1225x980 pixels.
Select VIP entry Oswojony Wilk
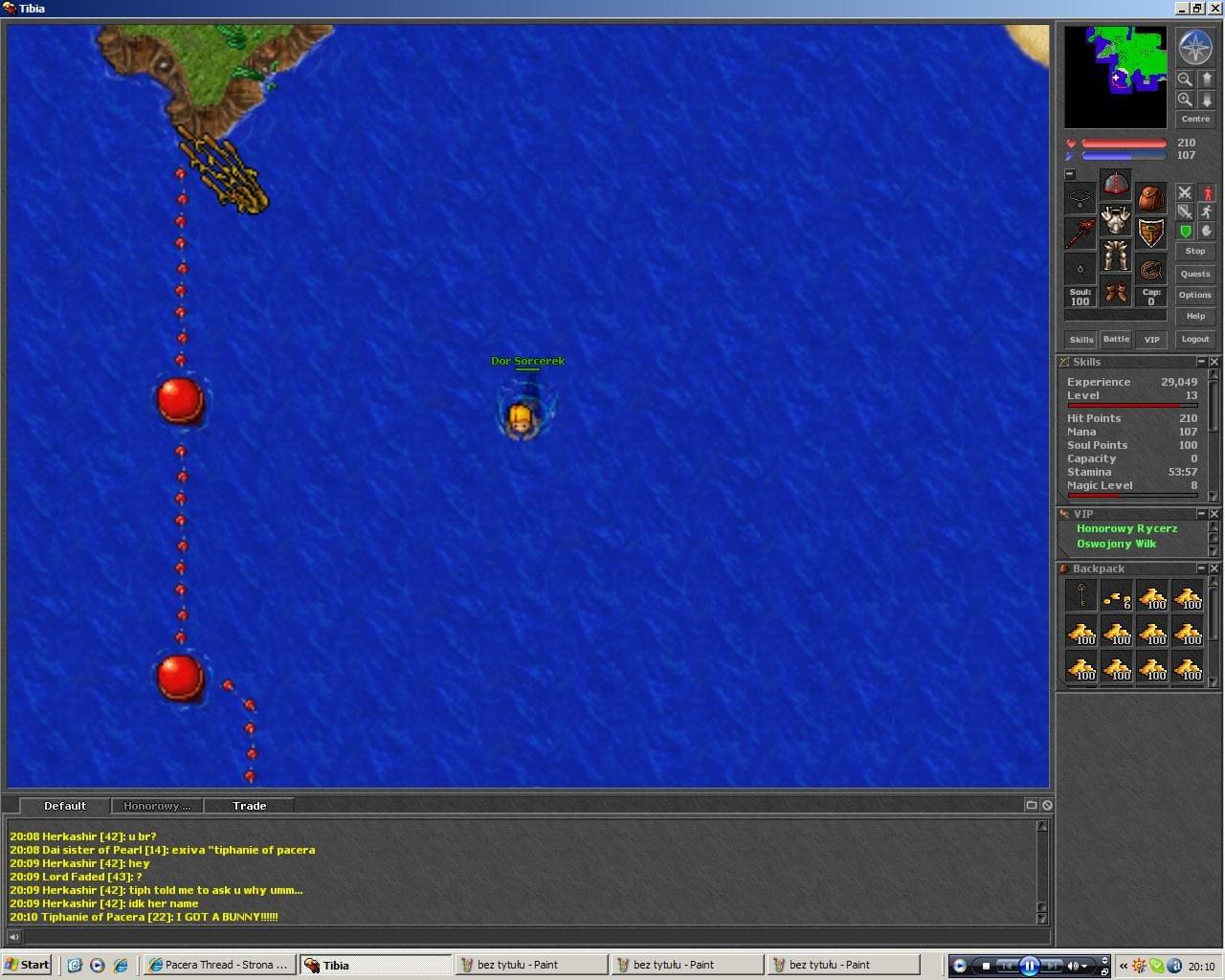click(1116, 544)
